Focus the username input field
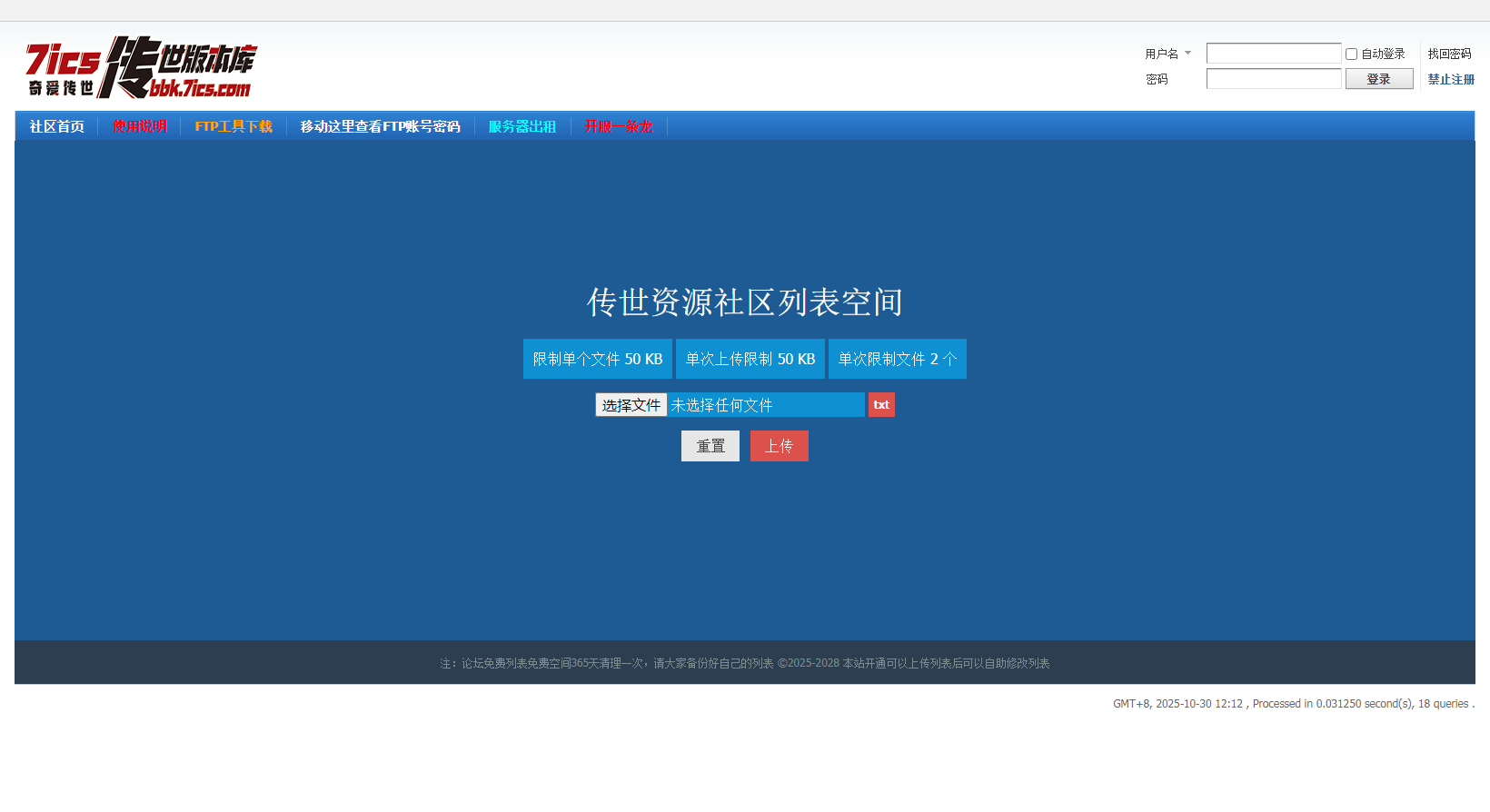The width and height of the screenshot is (1490, 812). coord(1273,54)
